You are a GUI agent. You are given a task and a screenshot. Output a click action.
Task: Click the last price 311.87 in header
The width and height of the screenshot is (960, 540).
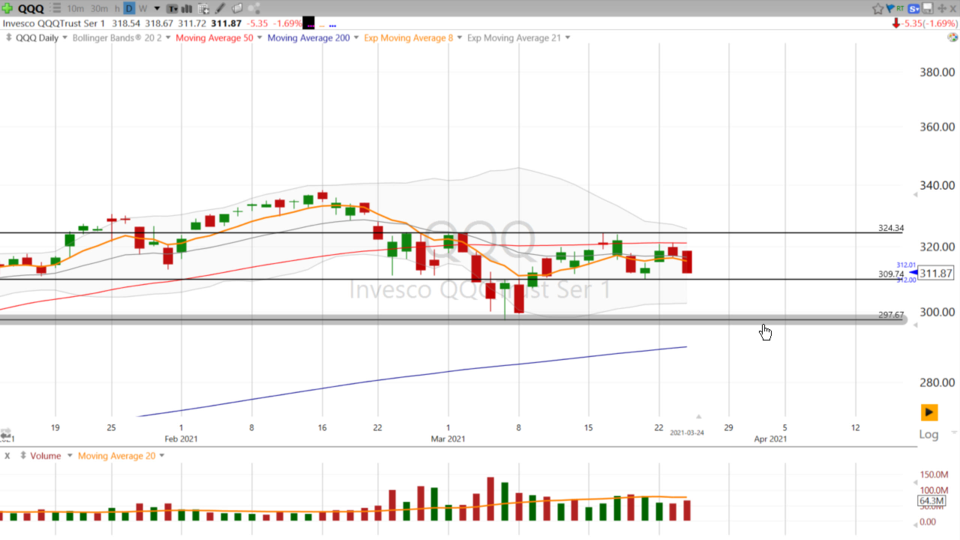(x=226, y=23)
